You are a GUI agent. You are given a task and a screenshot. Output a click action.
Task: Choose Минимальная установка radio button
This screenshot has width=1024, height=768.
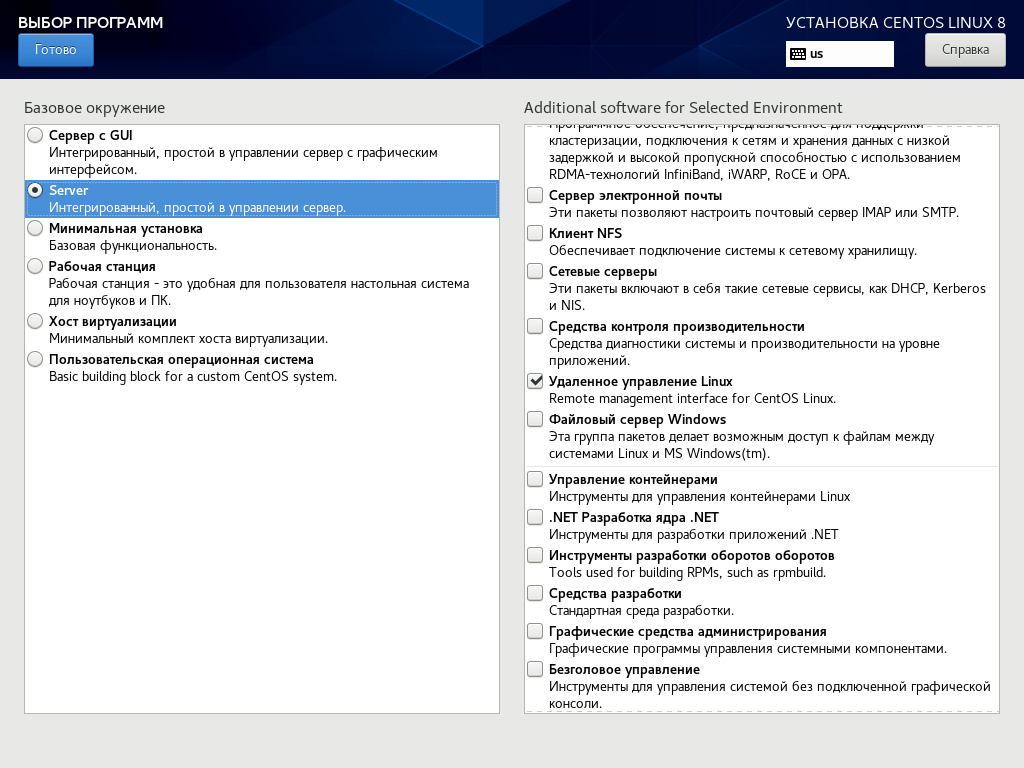[35, 228]
